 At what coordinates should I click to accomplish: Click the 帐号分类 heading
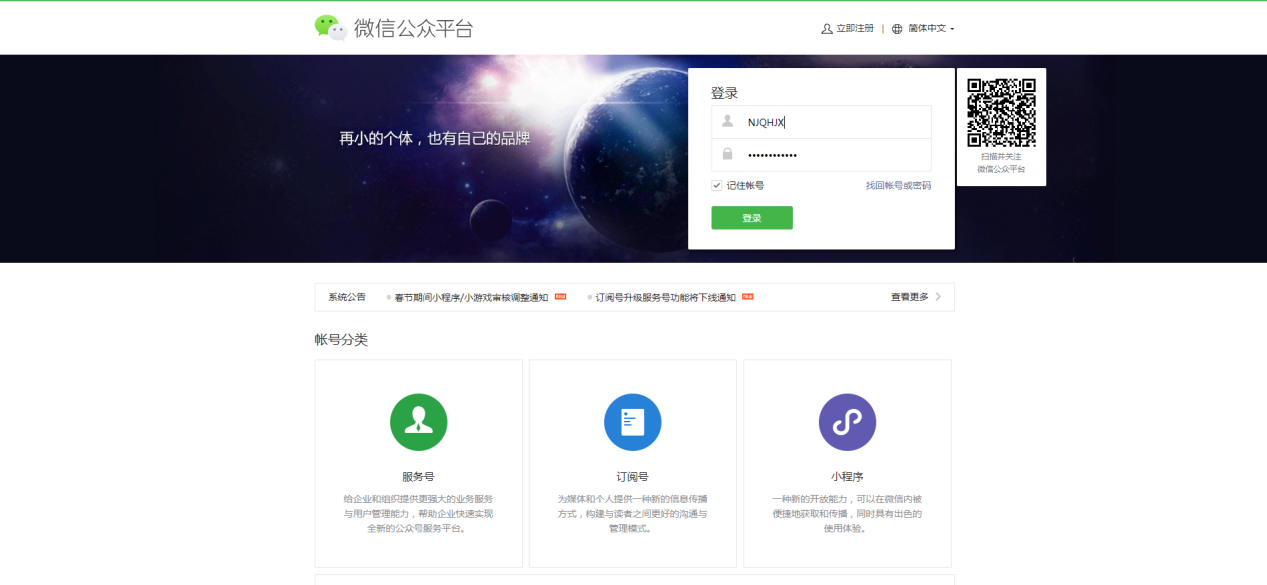pyautogui.click(x=341, y=340)
